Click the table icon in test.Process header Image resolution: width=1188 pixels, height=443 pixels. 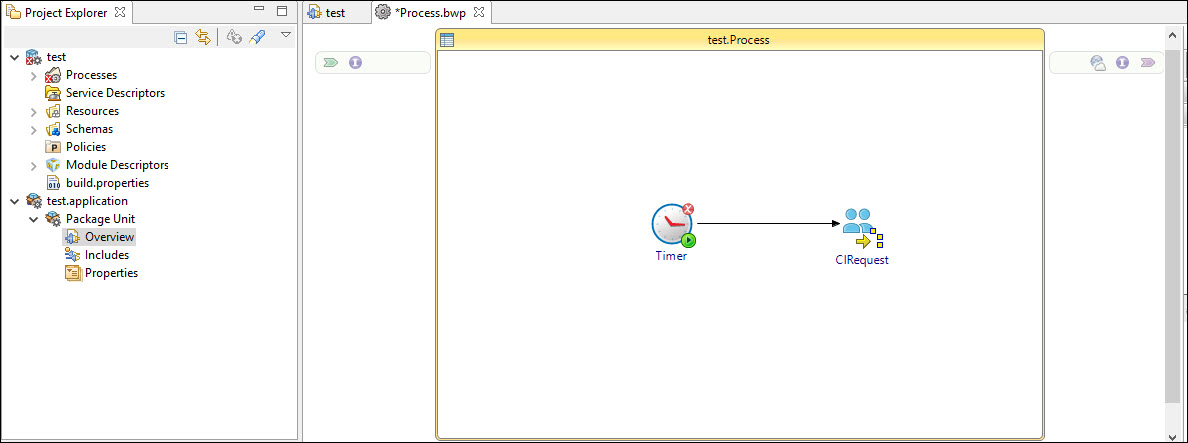[447, 40]
